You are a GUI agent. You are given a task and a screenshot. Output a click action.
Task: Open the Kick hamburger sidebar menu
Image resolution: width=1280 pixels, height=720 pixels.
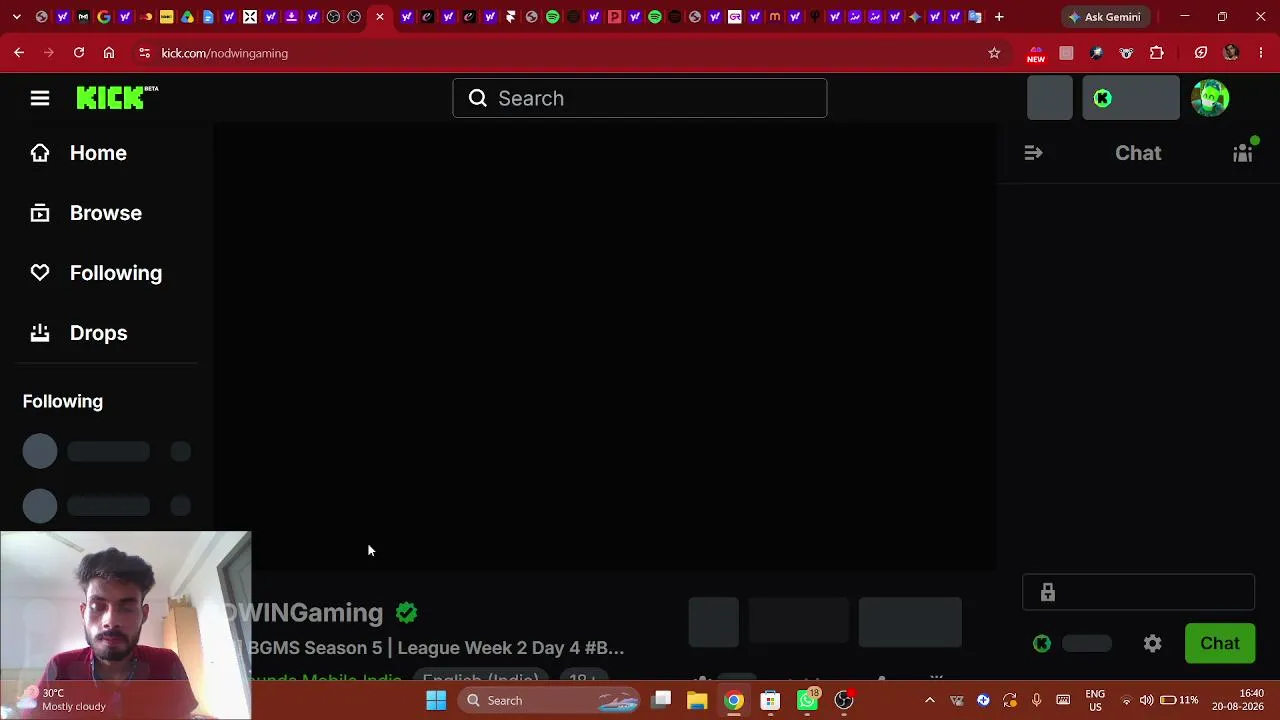point(40,98)
